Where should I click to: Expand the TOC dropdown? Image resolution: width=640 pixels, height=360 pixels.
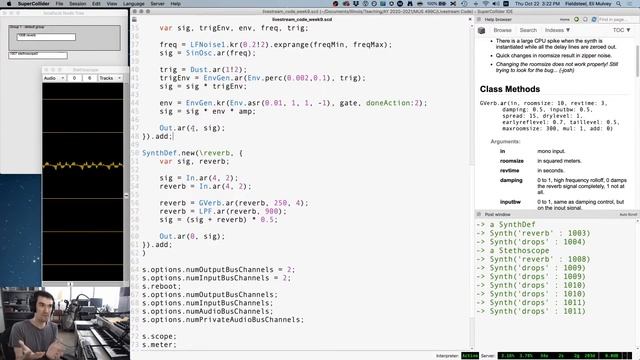[622, 30]
